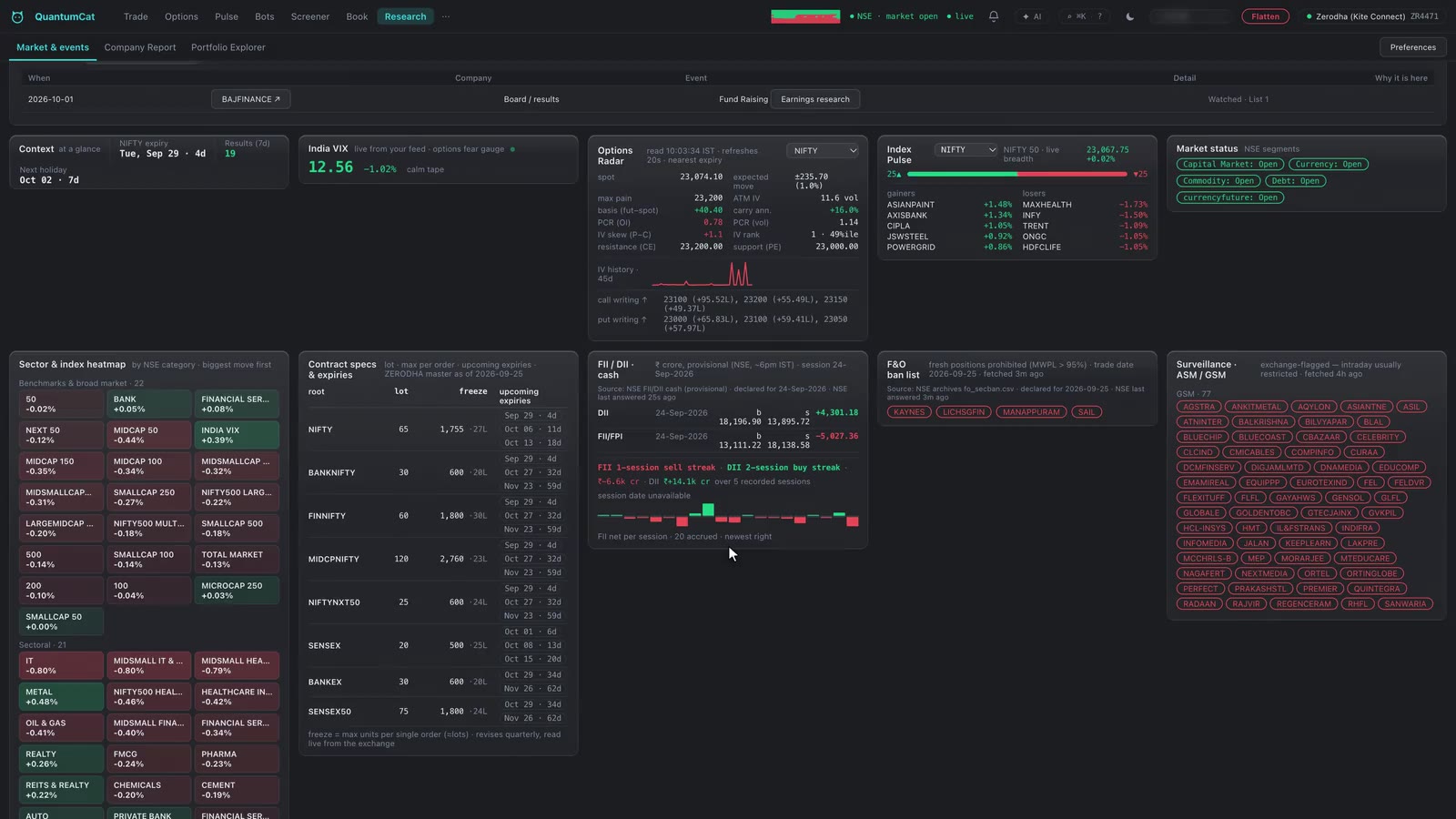Screen dimensions: 1456x819
Task: Click the BANK +0.05% heatmap tile
Action: (148, 404)
